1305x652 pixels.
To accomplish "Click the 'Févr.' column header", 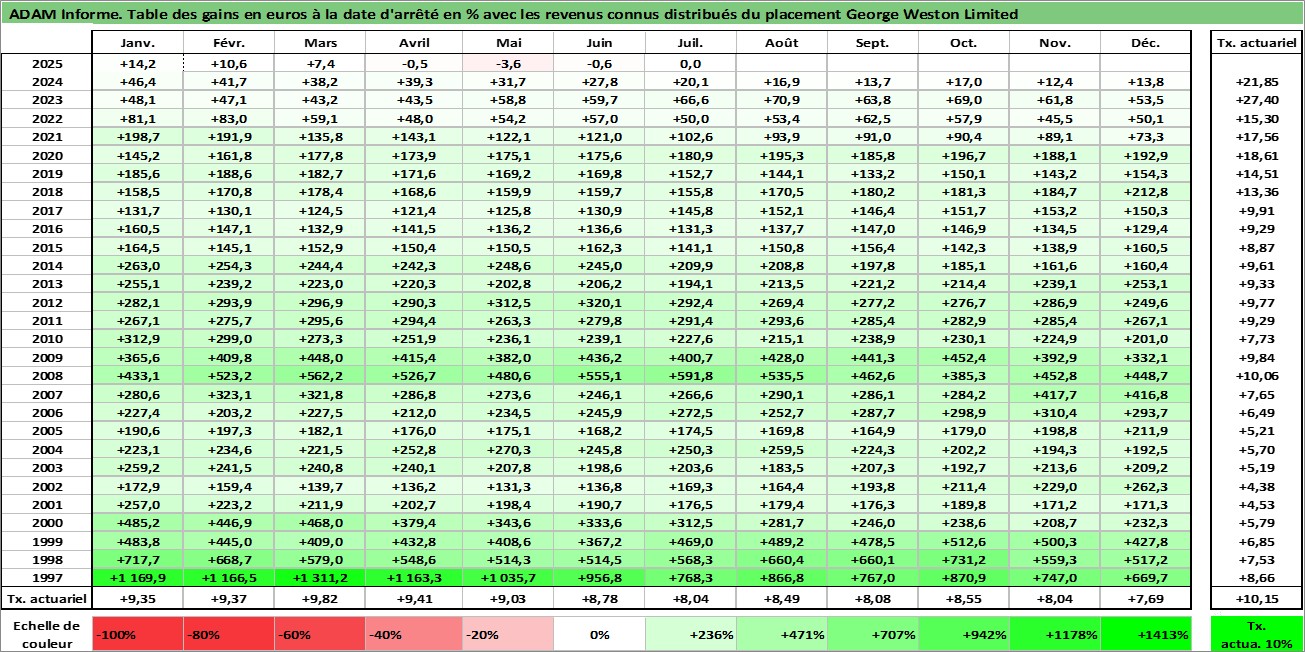I will (x=229, y=43).
